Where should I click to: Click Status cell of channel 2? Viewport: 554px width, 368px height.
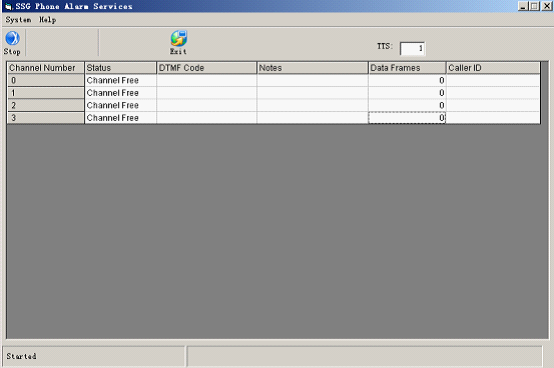(120, 105)
